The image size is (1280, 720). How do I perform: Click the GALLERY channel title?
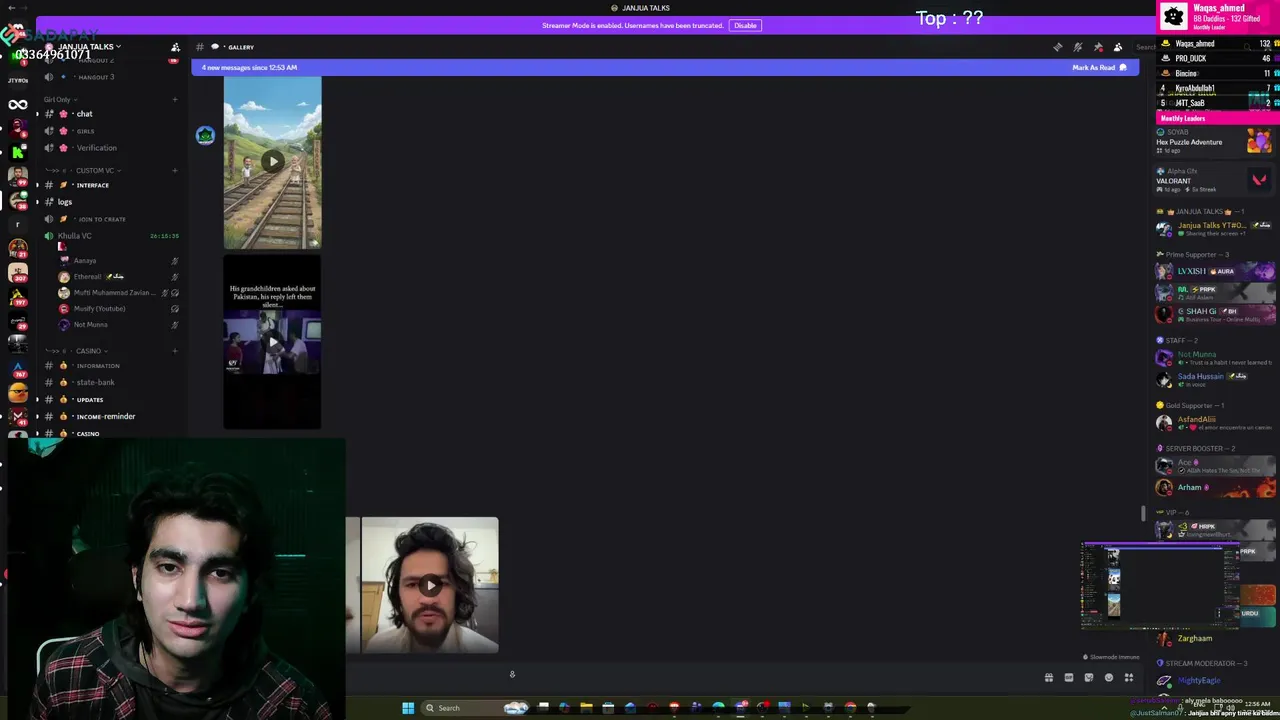click(241, 47)
